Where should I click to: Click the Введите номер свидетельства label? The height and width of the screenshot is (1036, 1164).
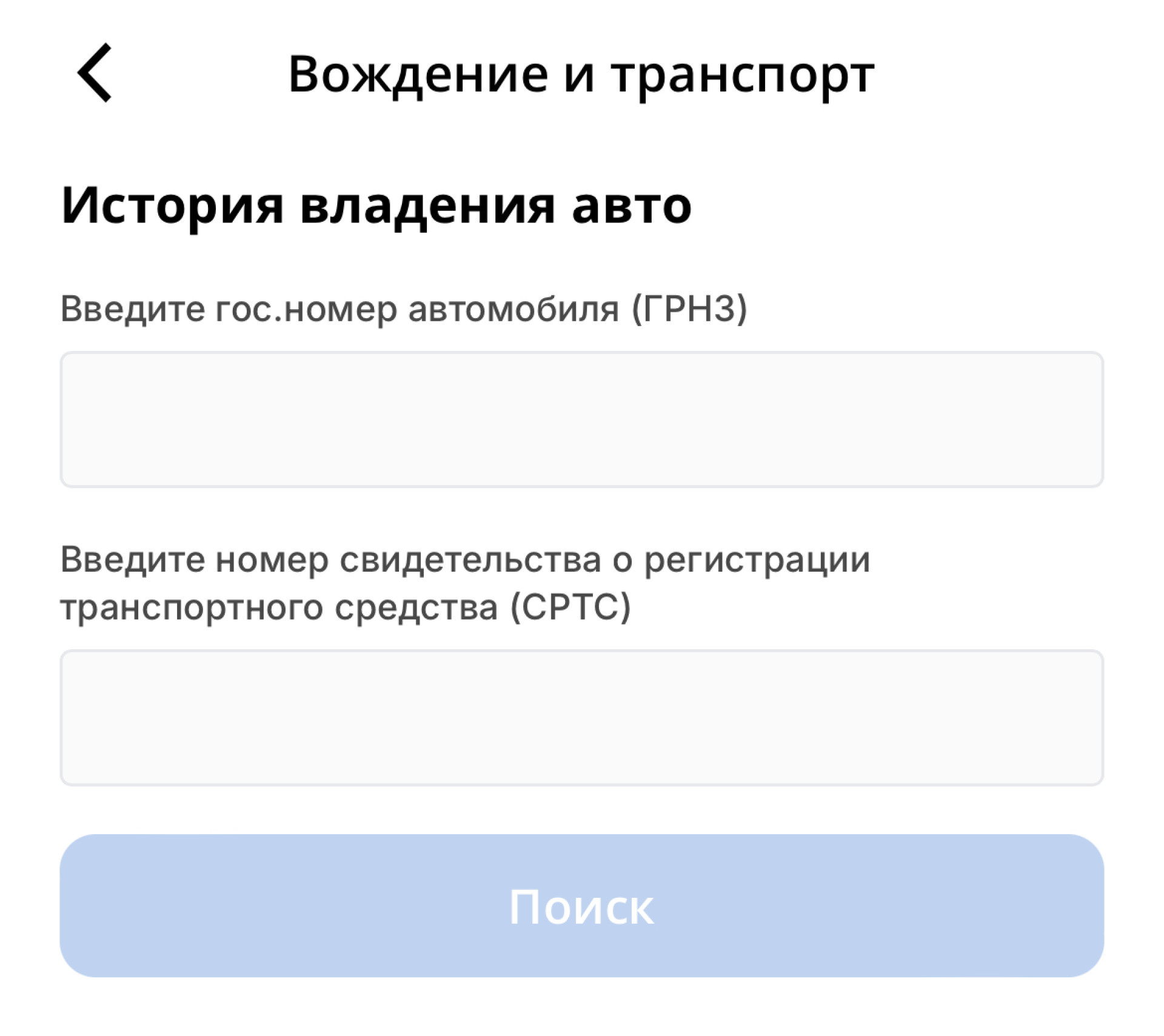[x=464, y=559]
